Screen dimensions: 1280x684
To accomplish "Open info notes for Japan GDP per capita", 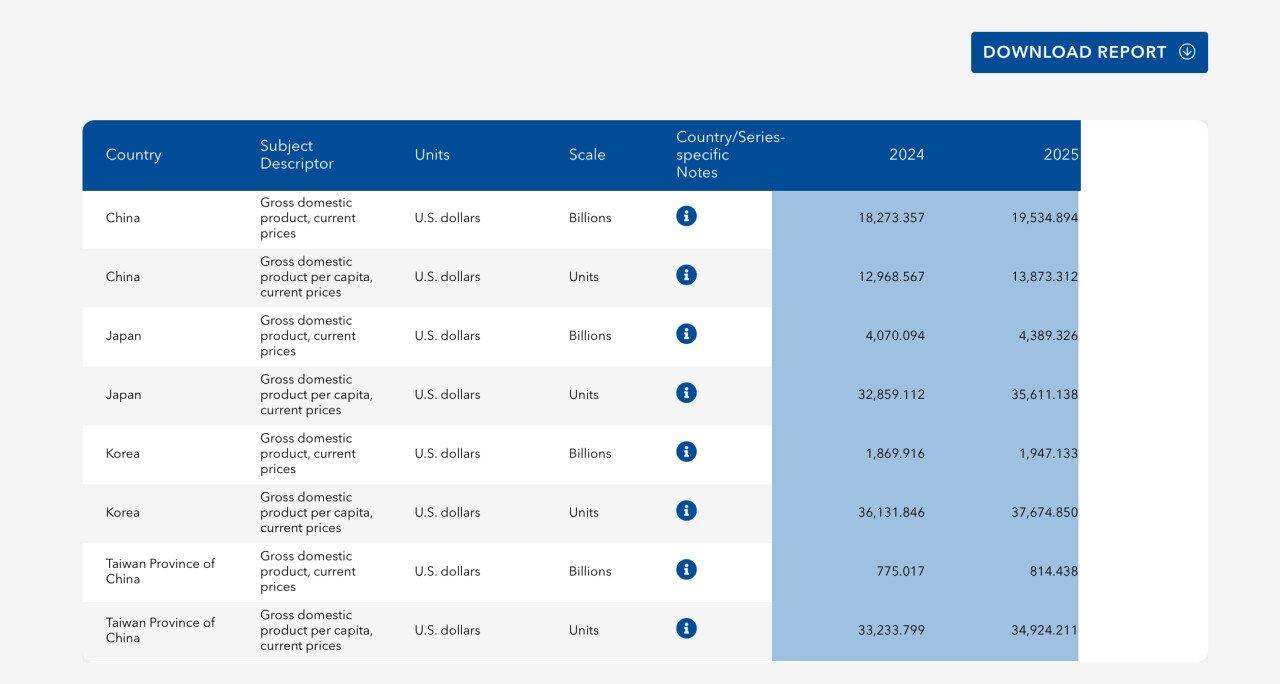I will click(x=686, y=393).
